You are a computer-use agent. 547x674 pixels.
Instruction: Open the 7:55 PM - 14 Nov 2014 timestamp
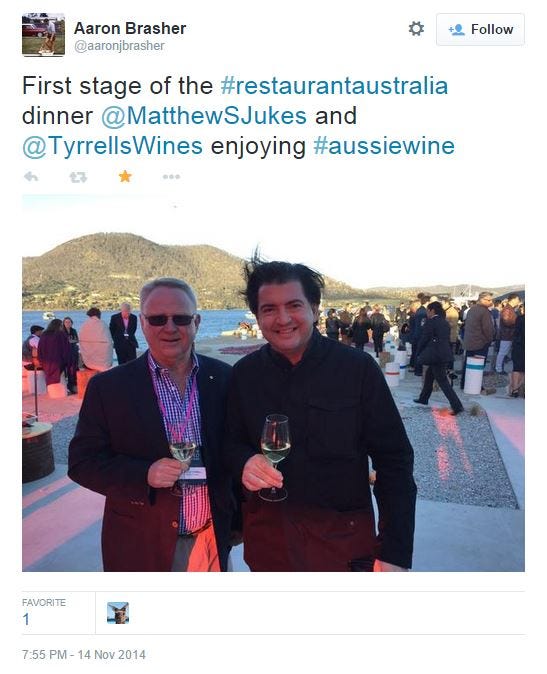coord(84,655)
